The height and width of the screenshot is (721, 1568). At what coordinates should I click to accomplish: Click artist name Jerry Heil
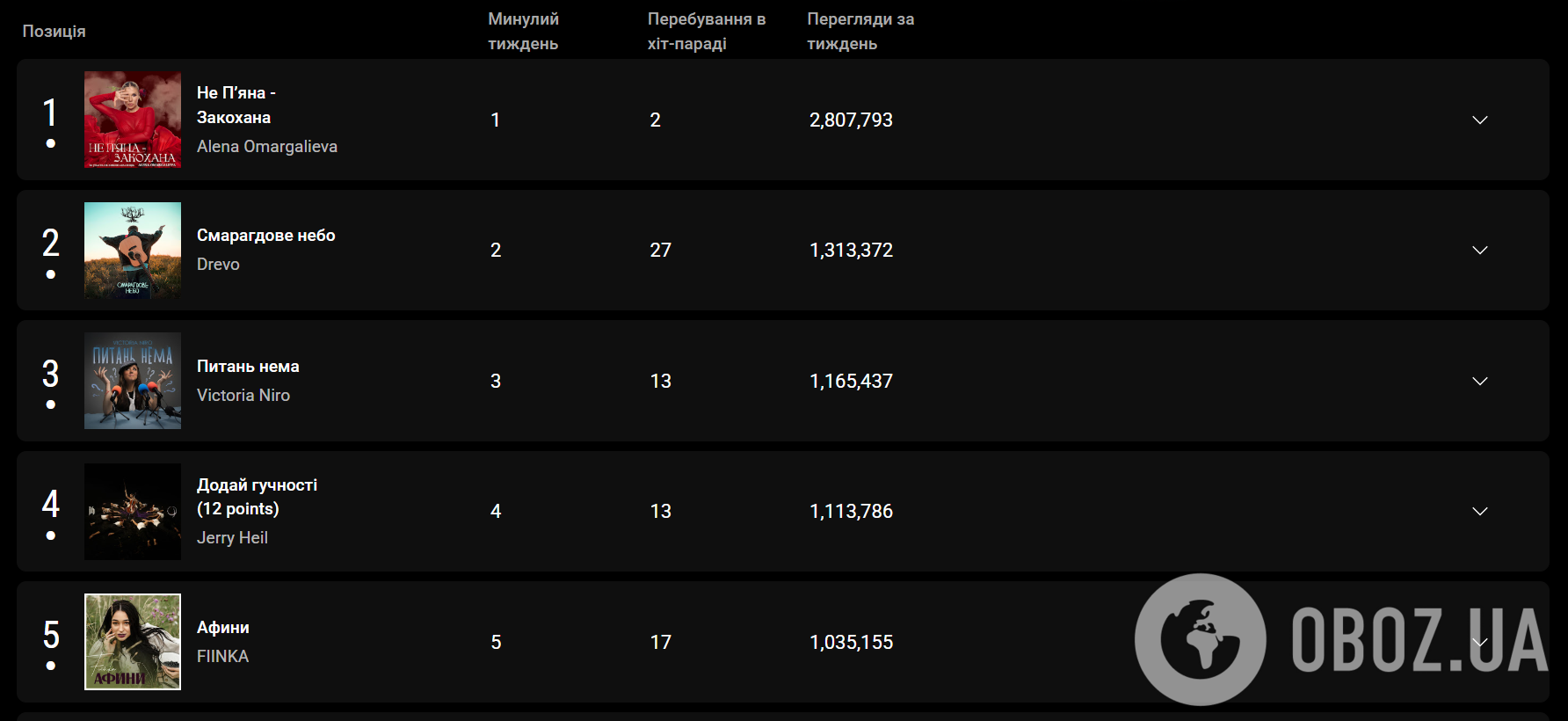[232, 538]
